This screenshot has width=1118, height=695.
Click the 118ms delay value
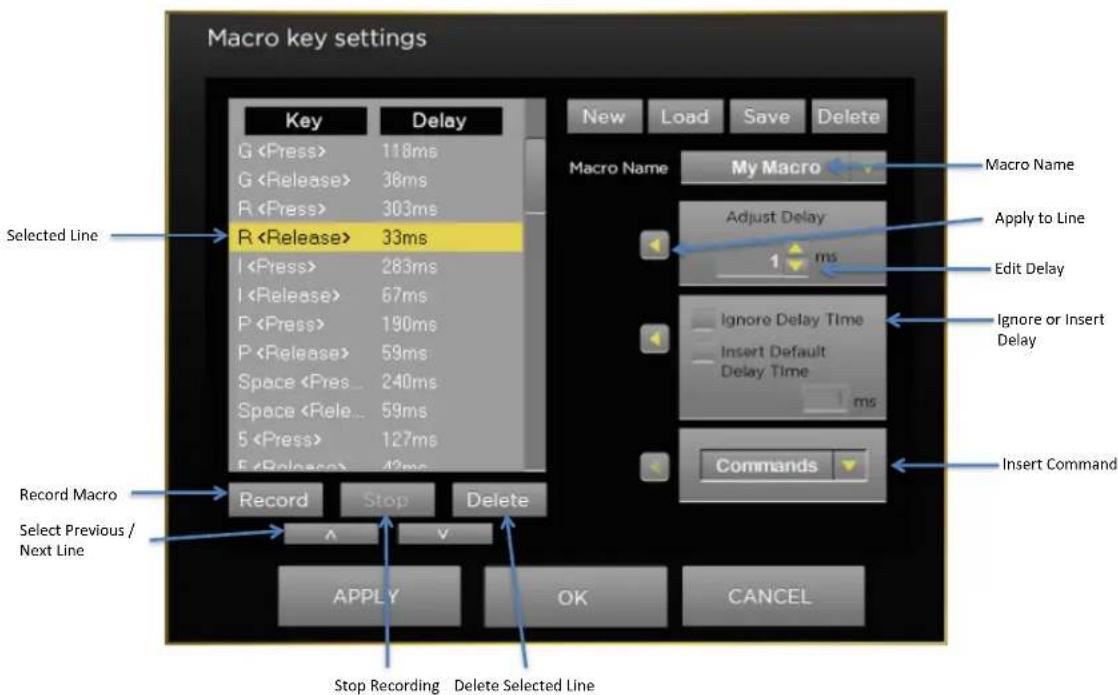pos(409,151)
